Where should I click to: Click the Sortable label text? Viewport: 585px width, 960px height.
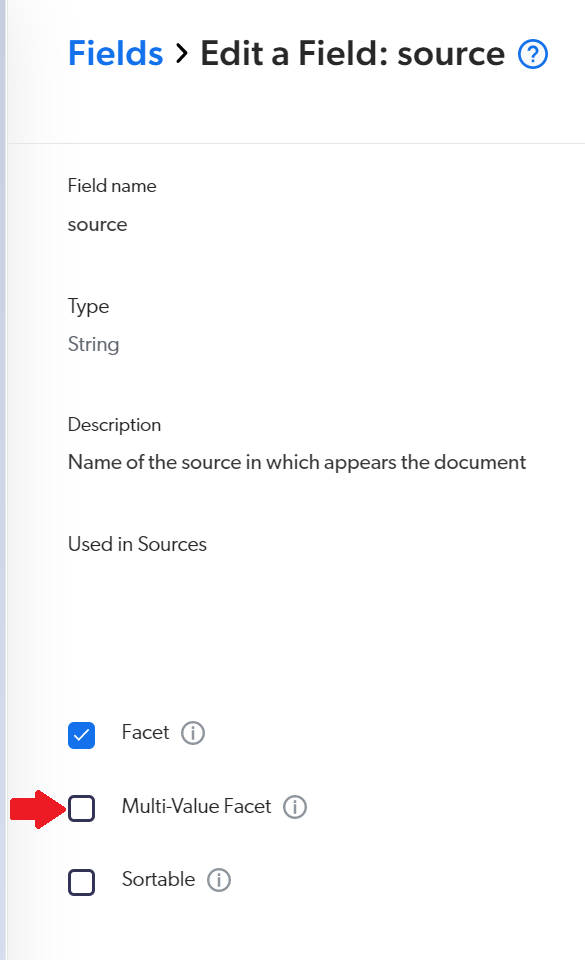(157, 880)
